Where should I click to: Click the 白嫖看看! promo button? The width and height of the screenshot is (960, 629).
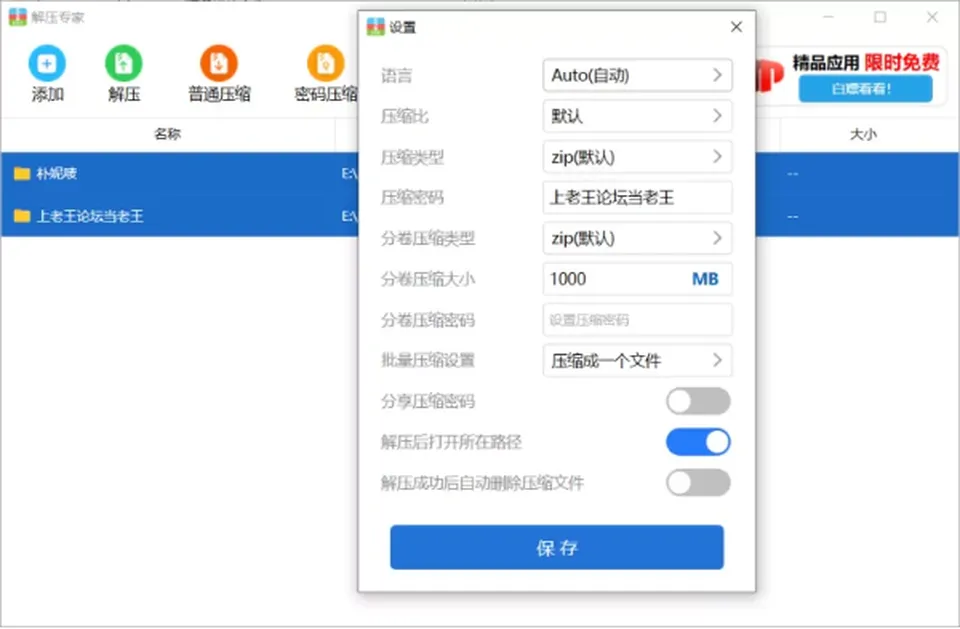[865, 89]
